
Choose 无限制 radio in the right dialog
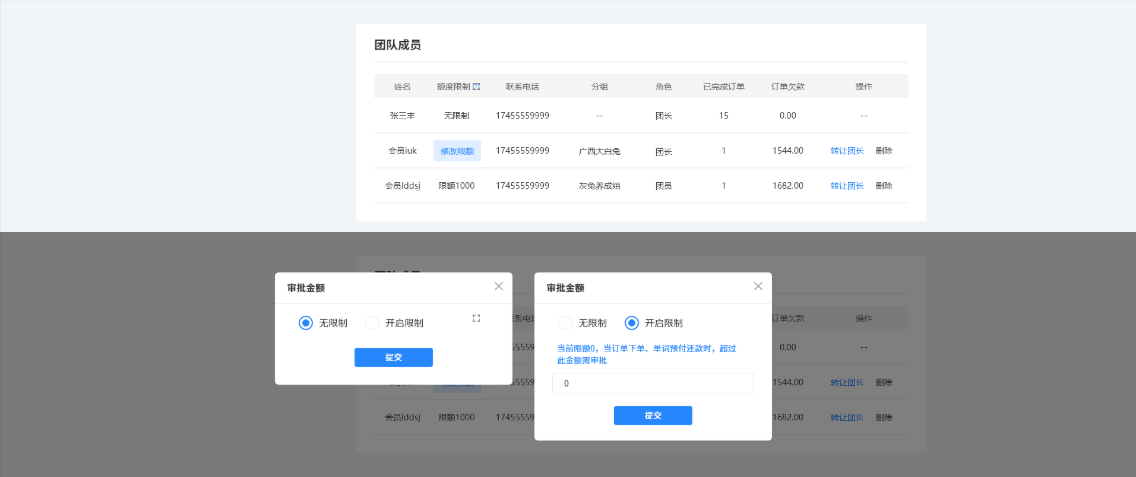[x=565, y=323]
